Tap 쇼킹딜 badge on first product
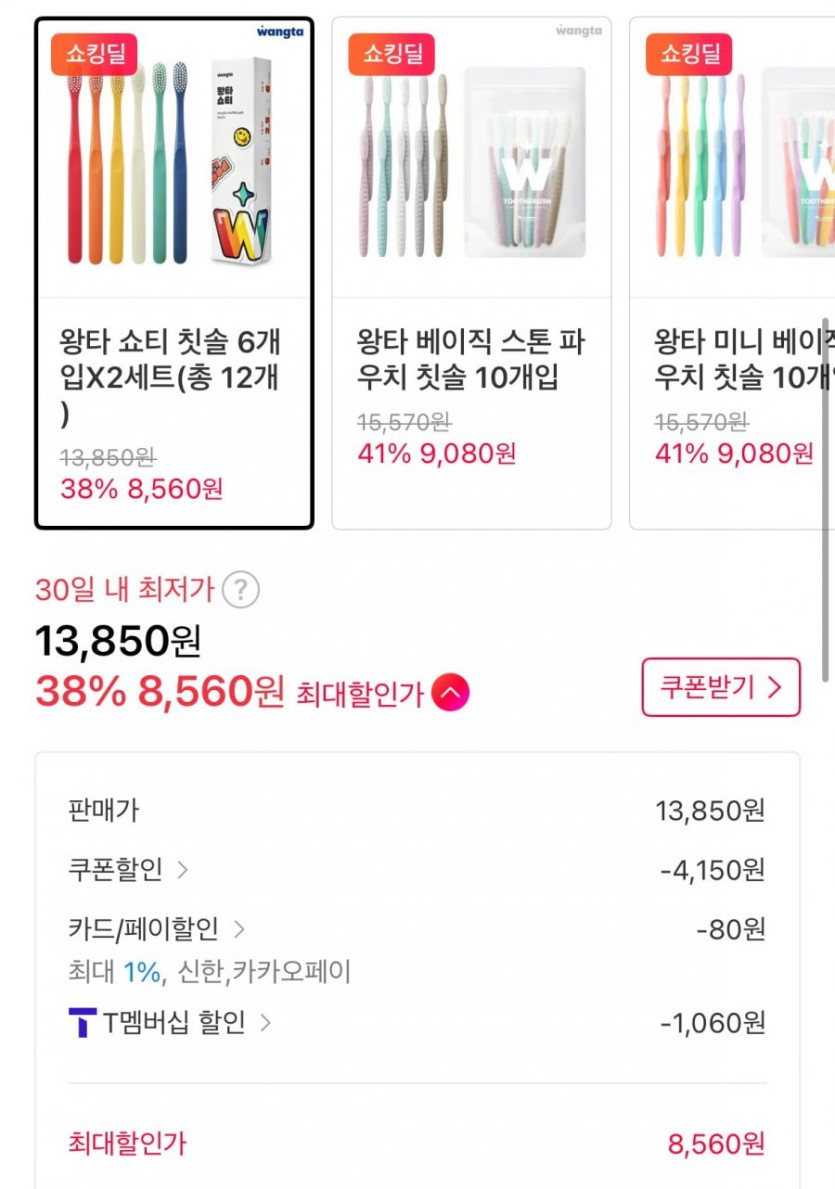This screenshot has height=1189, width=835. (94, 54)
